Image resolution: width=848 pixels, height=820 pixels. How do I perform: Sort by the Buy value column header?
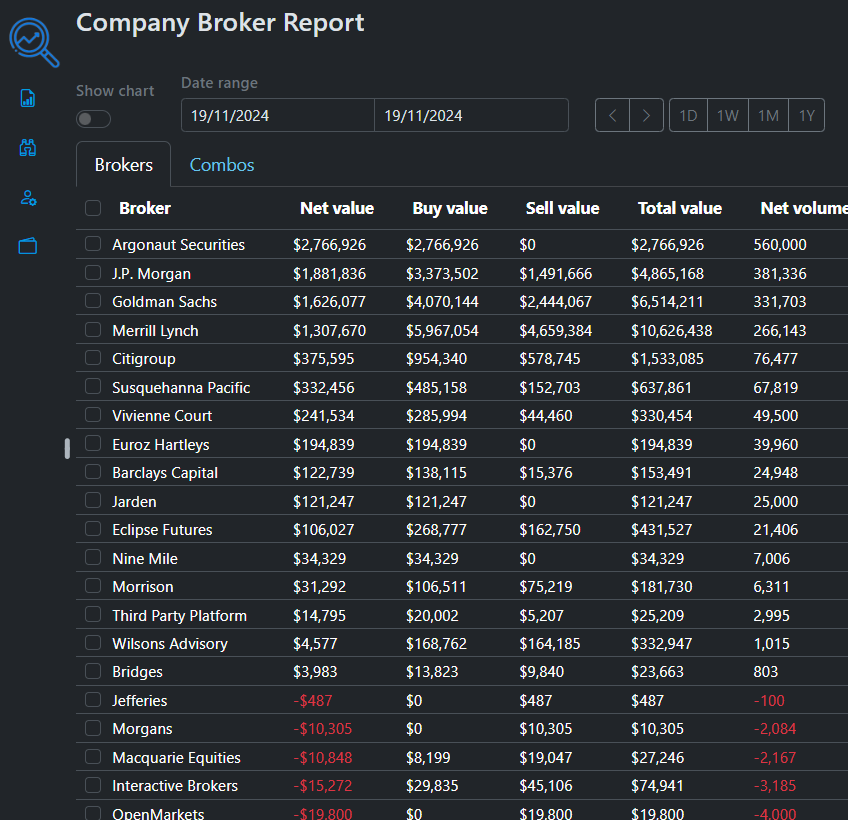click(x=450, y=208)
